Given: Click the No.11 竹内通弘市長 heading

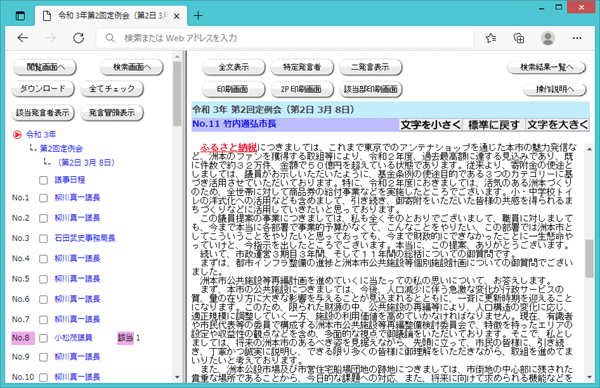Looking at the screenshot, I should pyautogui.click(x=234, y=124).
